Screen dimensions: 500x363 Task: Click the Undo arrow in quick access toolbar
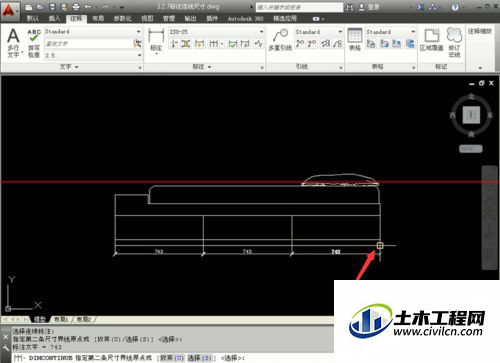click(x=88, y=7)
